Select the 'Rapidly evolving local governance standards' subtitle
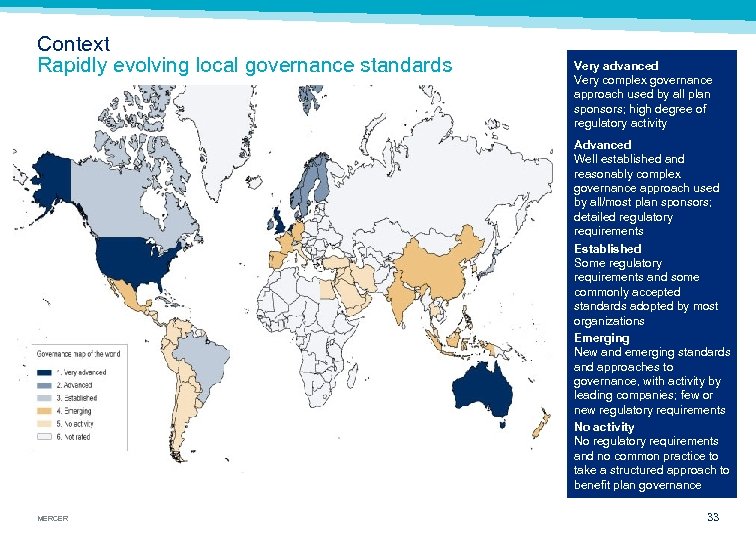756x540 pixels. coord(245,65)
